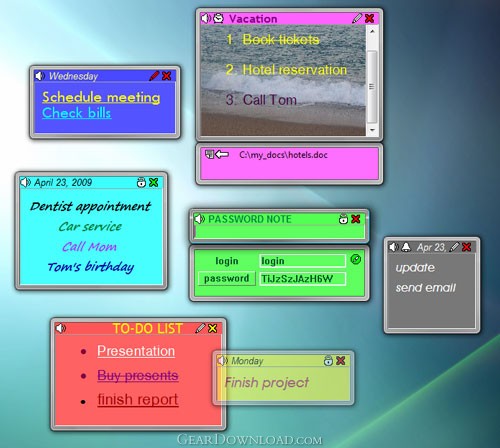
Task: Open the Schedule meeting link
Action: [101, 97]
